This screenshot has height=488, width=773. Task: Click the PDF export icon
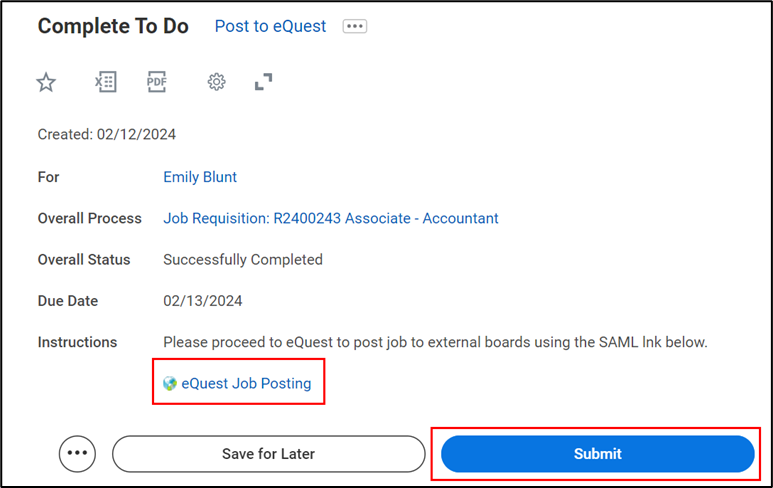[x=157, y=83]
